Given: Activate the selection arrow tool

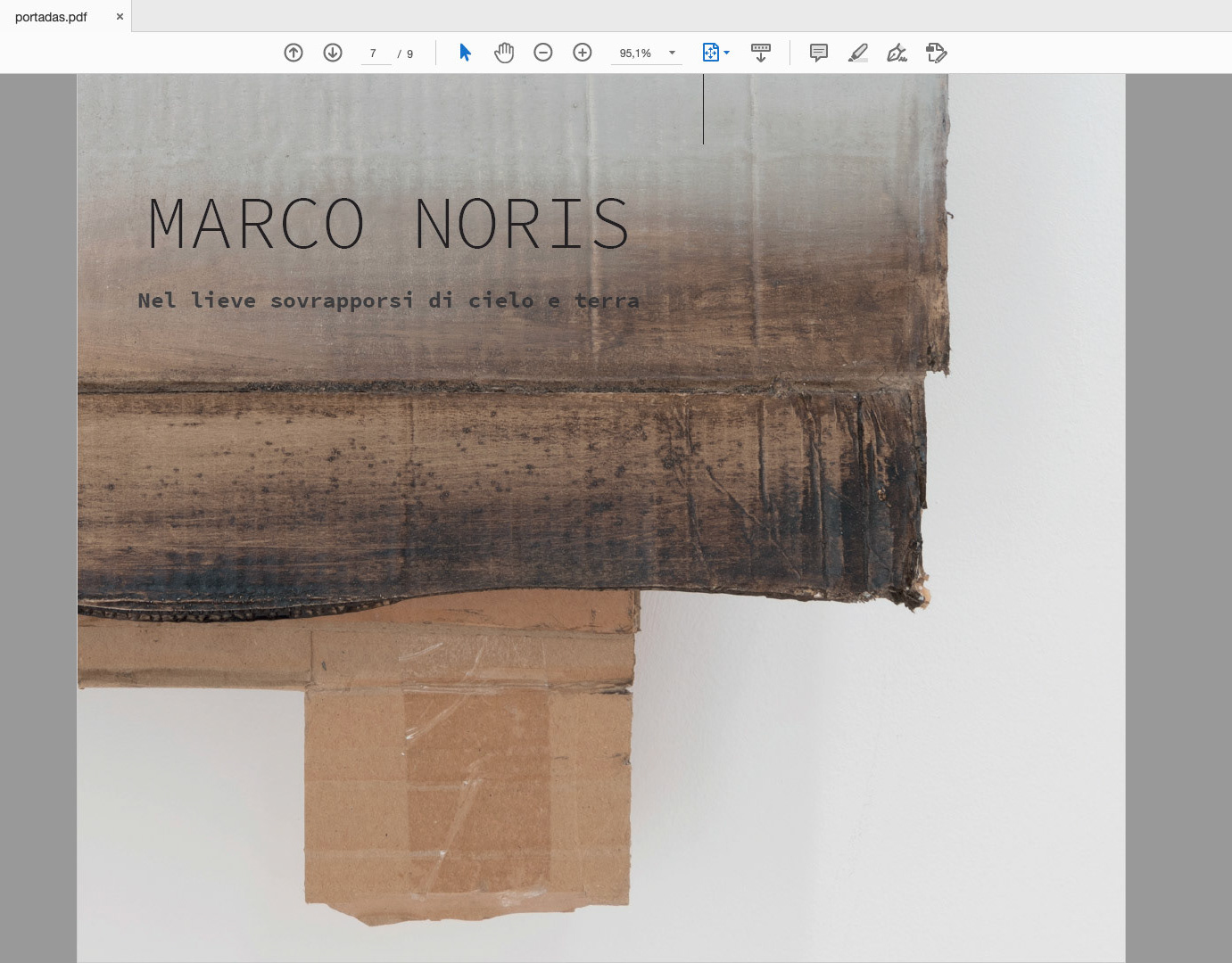Looking at the screenshot, I should tap(465, 53).
